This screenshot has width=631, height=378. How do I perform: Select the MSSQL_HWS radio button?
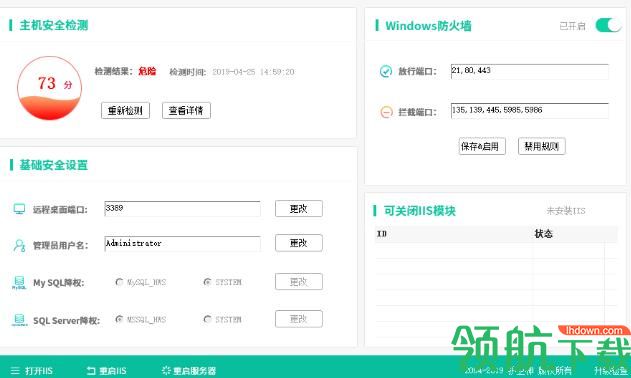coord(119,319)
